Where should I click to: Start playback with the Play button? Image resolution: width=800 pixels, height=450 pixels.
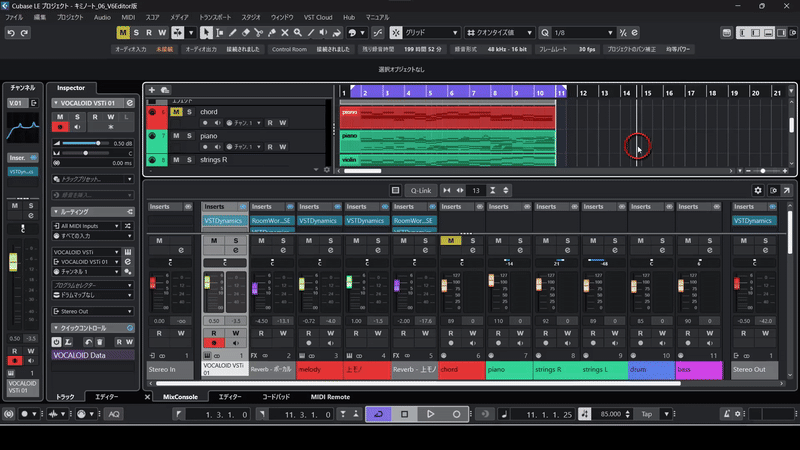click(x=430, y=414)
